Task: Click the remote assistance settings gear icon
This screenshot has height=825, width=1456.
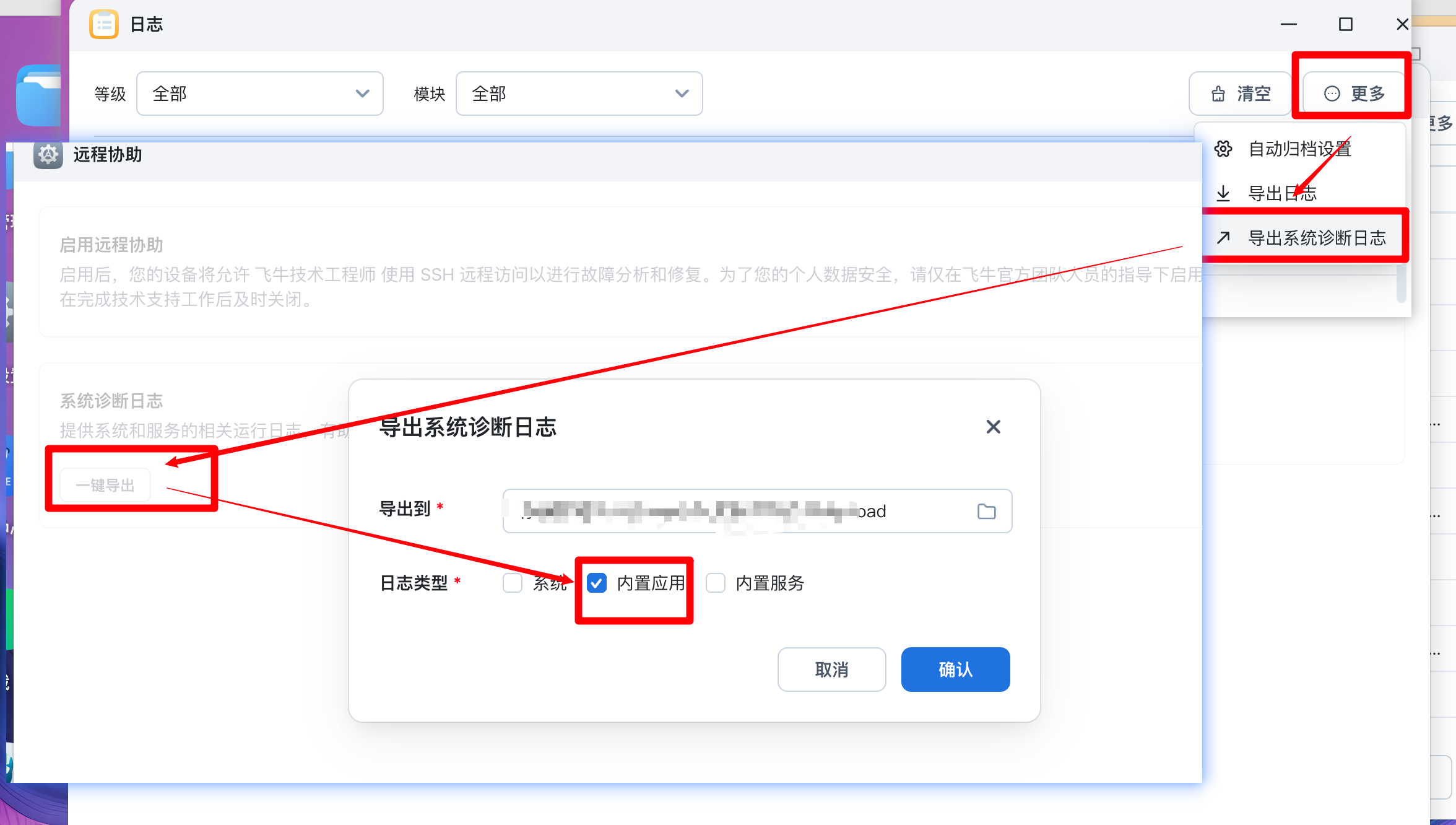Action: [x=48, y=154]
